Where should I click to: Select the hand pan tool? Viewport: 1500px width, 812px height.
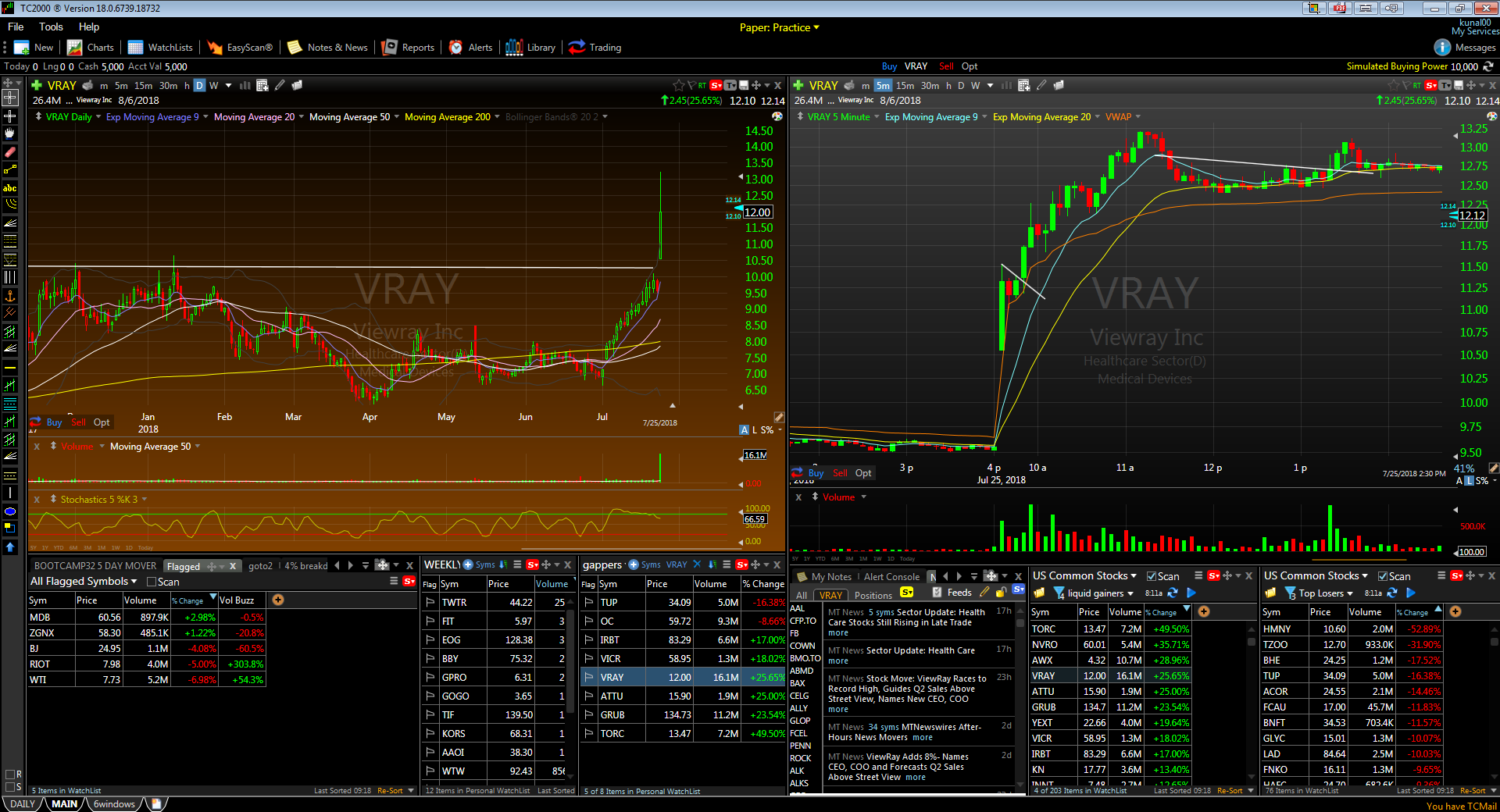click(x=10, y=134)
